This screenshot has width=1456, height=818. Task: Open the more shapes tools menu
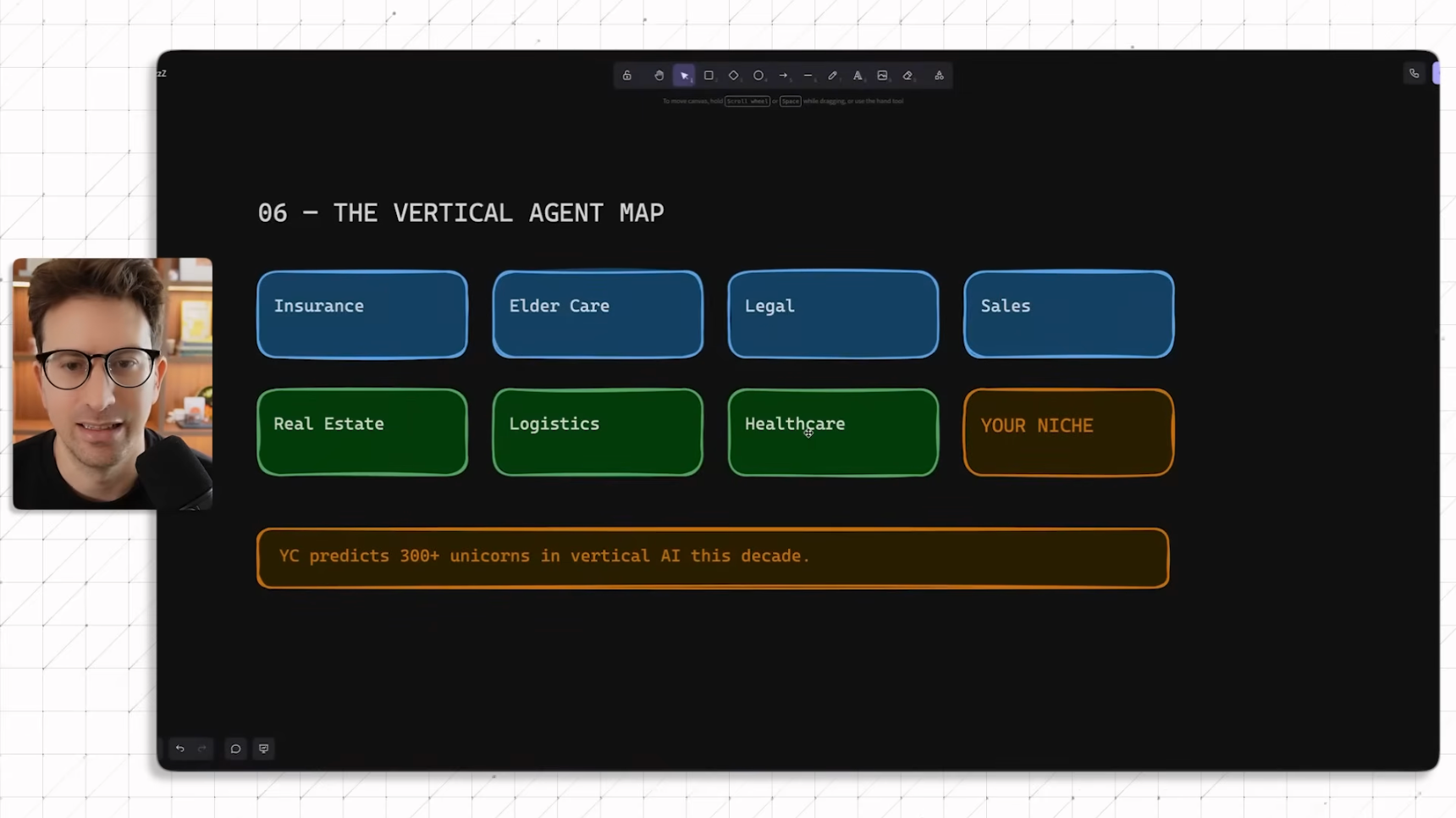tap(939, 75)
